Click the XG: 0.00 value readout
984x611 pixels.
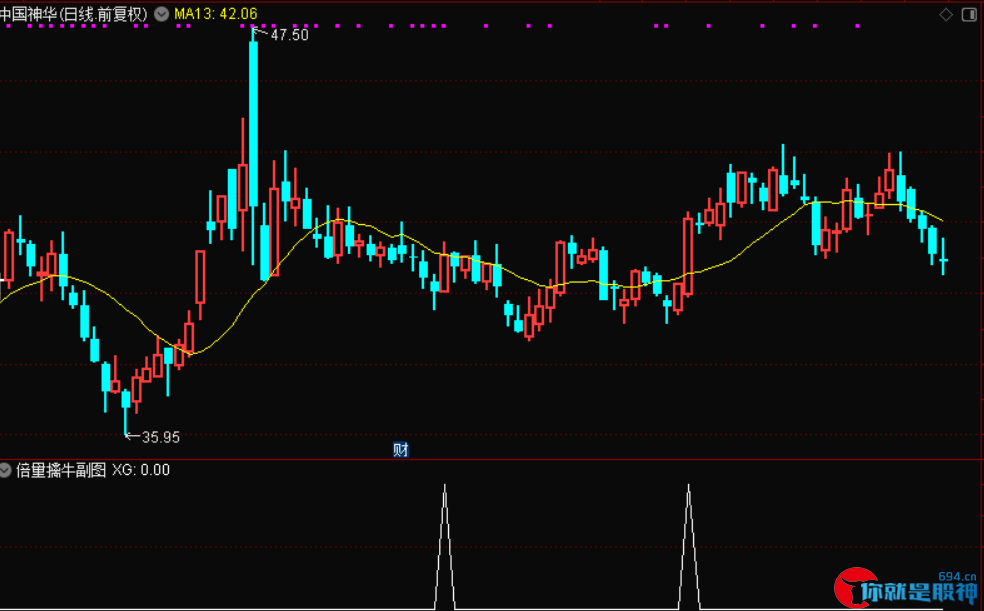pos(141,470)
